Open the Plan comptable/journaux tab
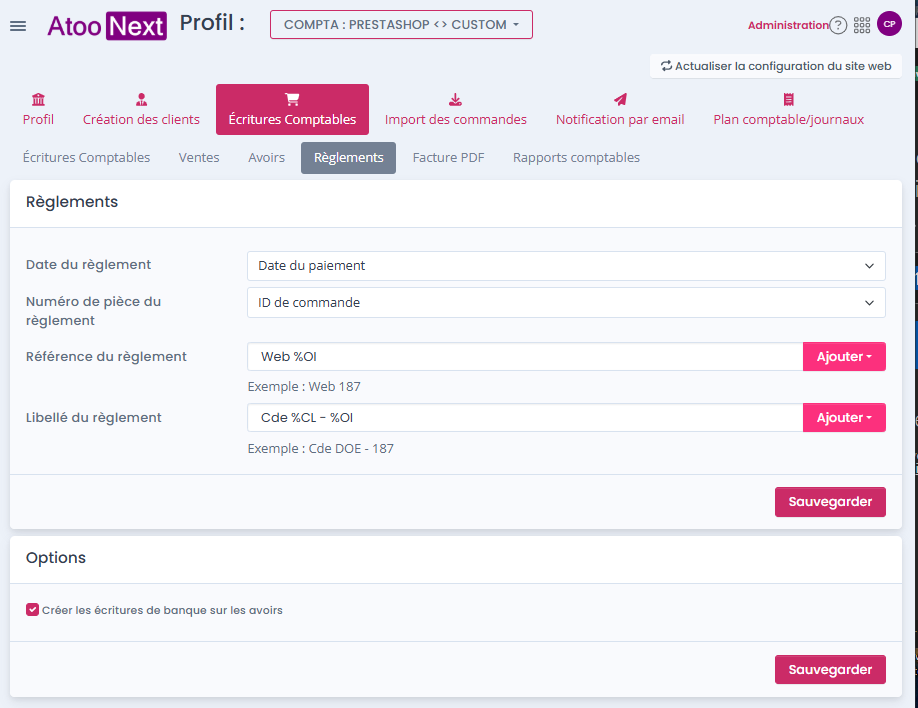Image resolution: width=918 pixels, height=708 pixels. (x=789, y=110)
